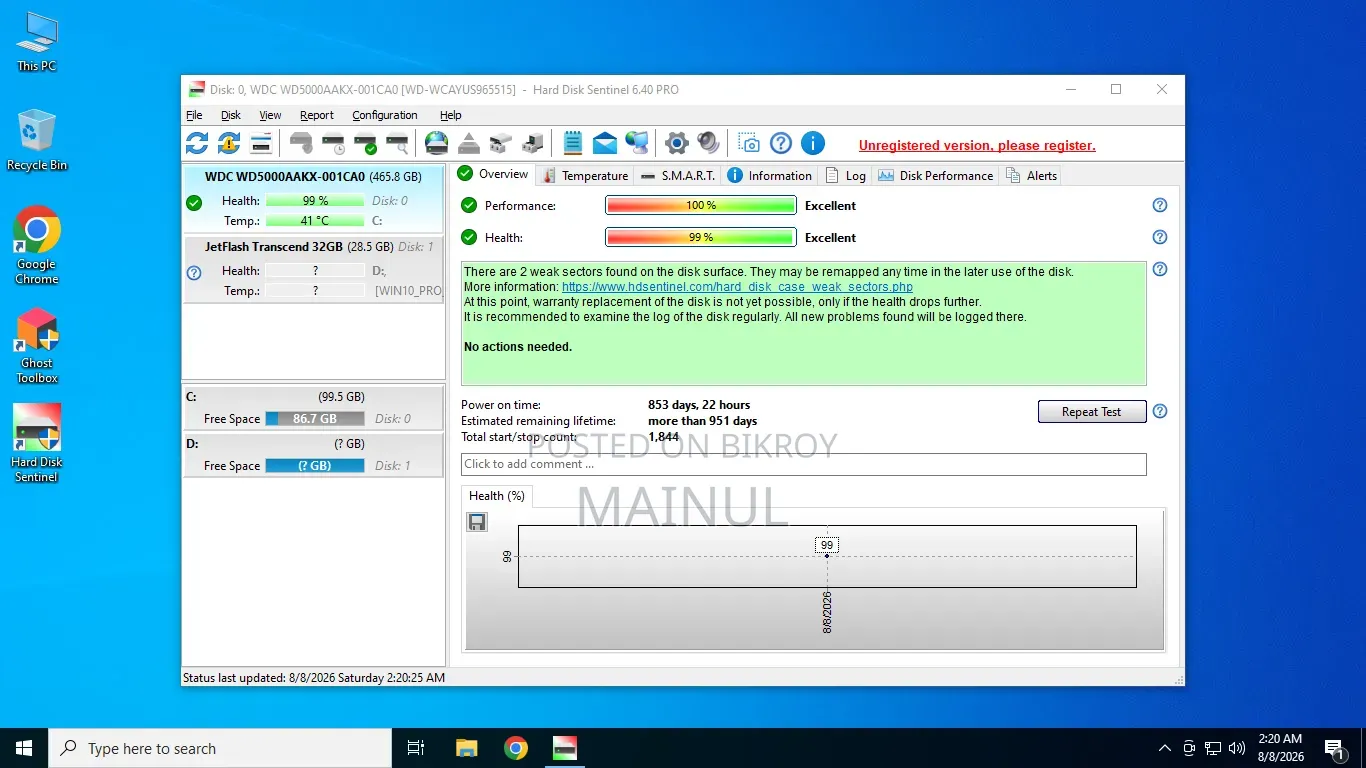Click the camera screenshot toolbar icon

tap(748, 143)
